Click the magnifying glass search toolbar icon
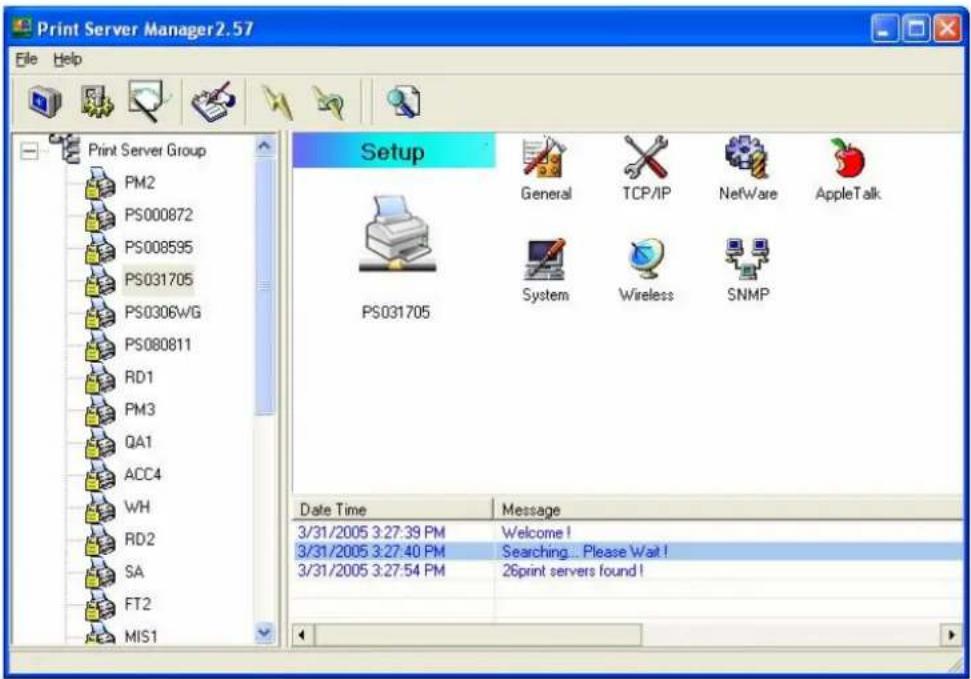 [x=404, y=102]
